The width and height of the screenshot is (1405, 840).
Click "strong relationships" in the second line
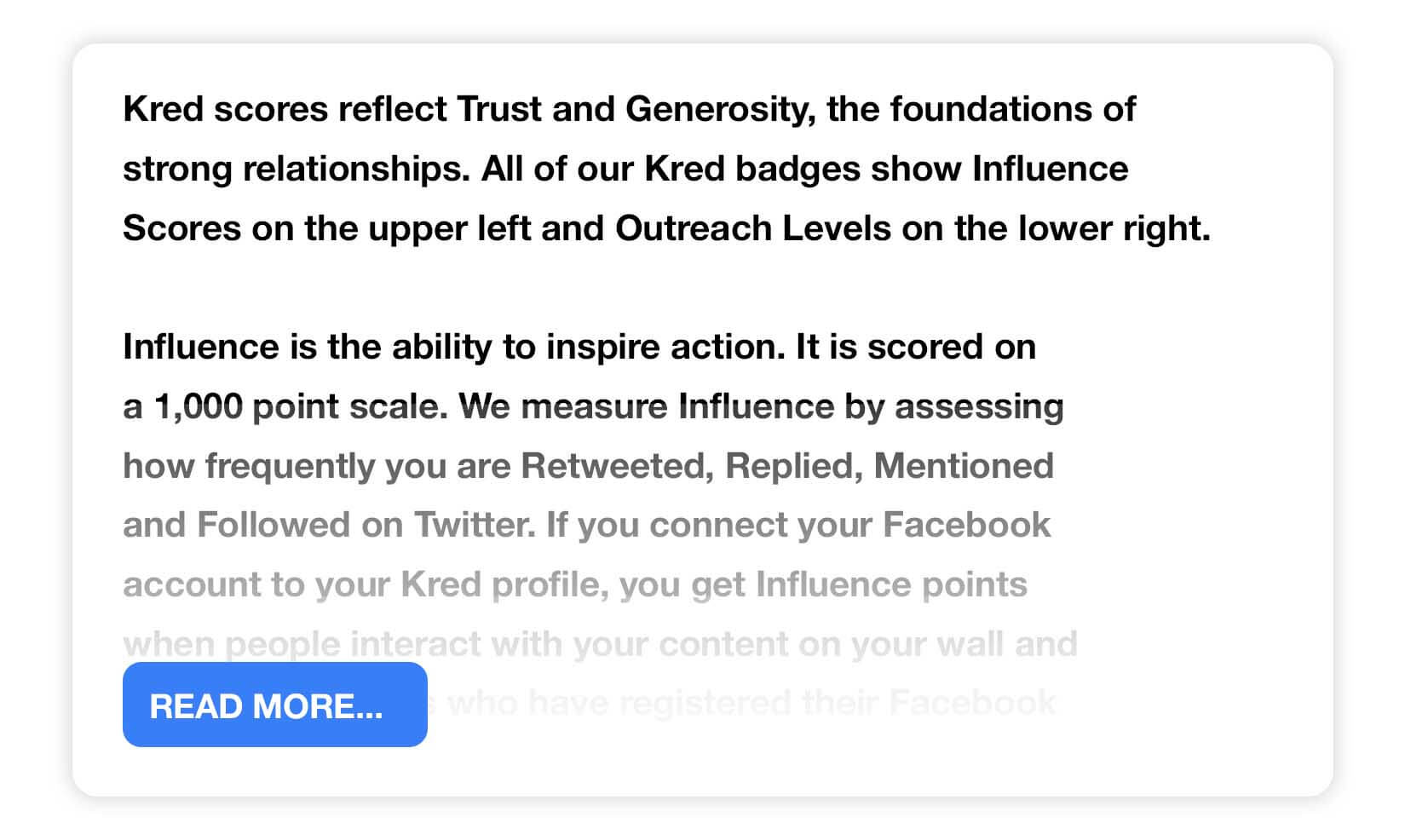pos(297,170)
